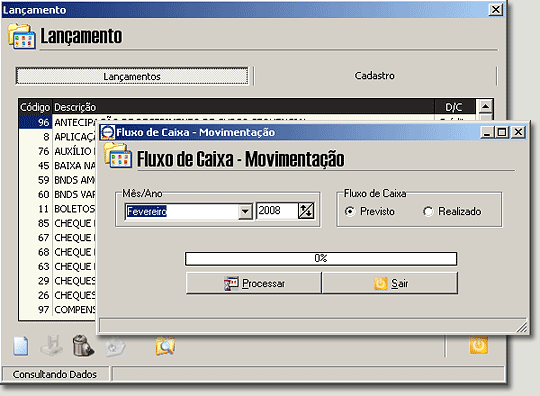Click the Processar button

pyautogui.click(x=253, y=283)
